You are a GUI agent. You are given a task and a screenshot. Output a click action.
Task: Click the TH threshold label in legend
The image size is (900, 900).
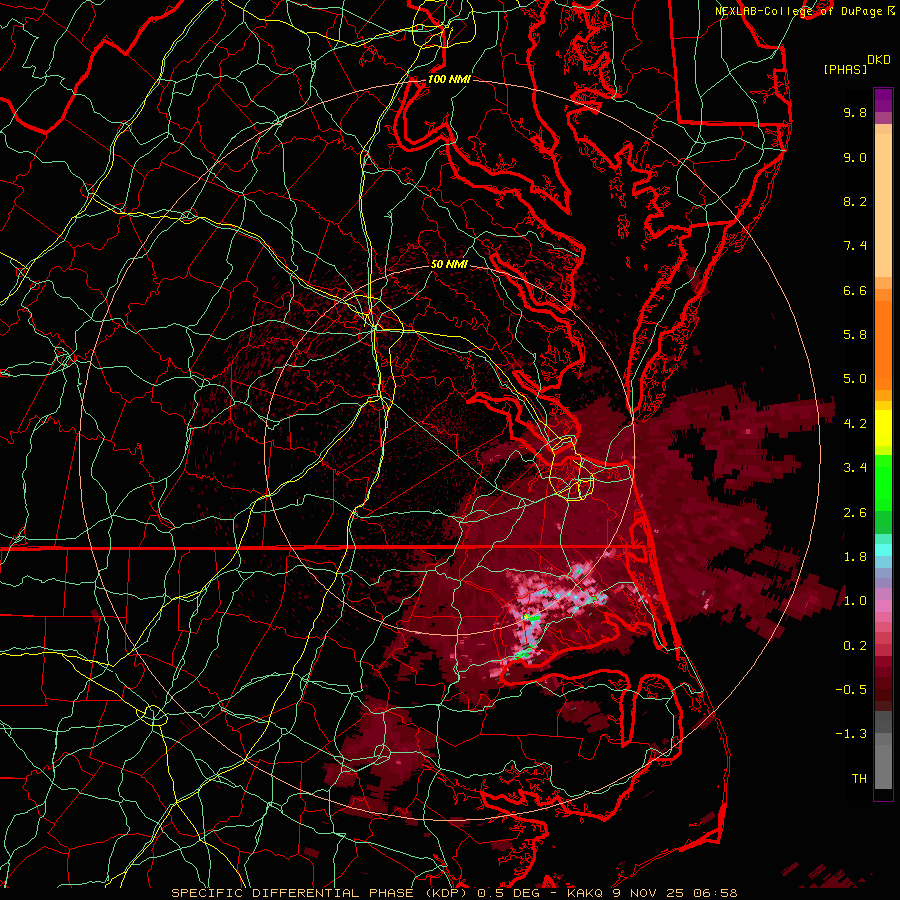point(859,779)
